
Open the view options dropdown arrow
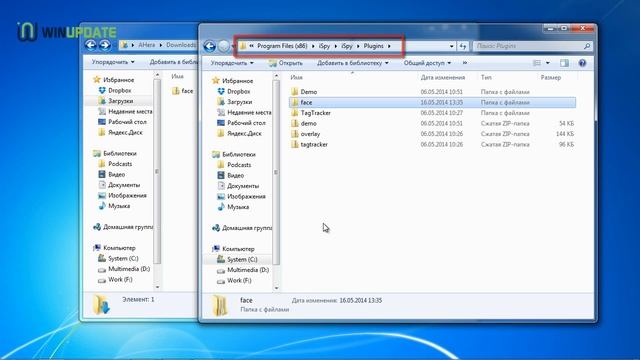548,63
